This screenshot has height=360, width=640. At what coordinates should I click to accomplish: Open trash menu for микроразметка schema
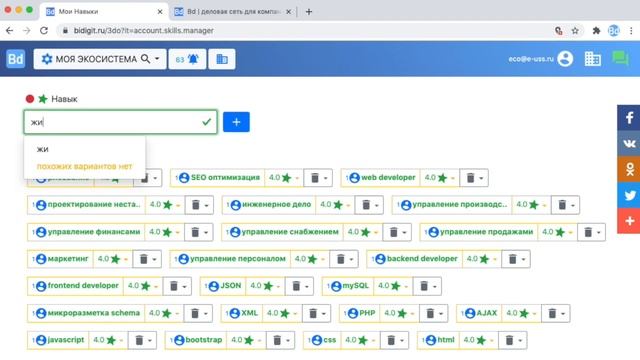[x=199, y=313]
